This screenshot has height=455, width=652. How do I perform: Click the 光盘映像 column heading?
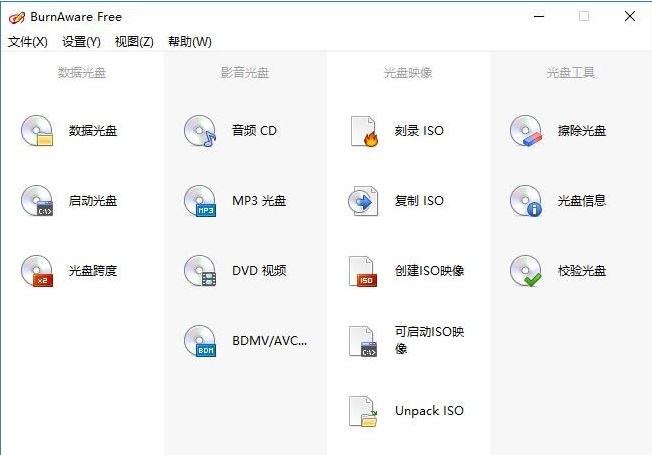point(408,73)
